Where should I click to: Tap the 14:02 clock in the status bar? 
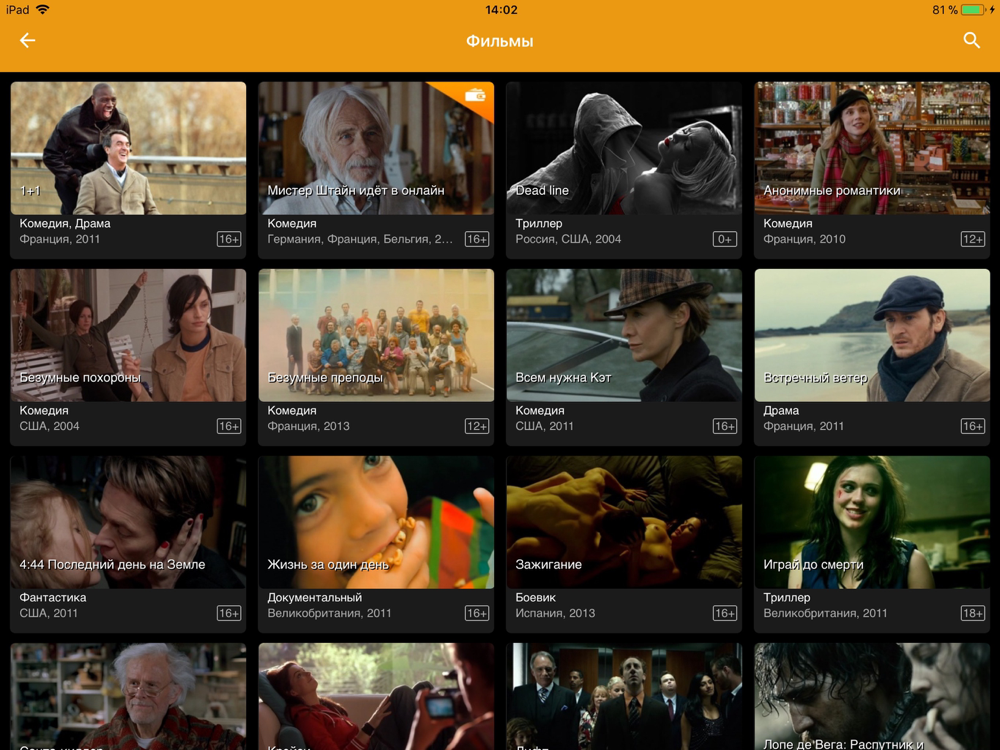pyautogui.click(x=501, y=10)
